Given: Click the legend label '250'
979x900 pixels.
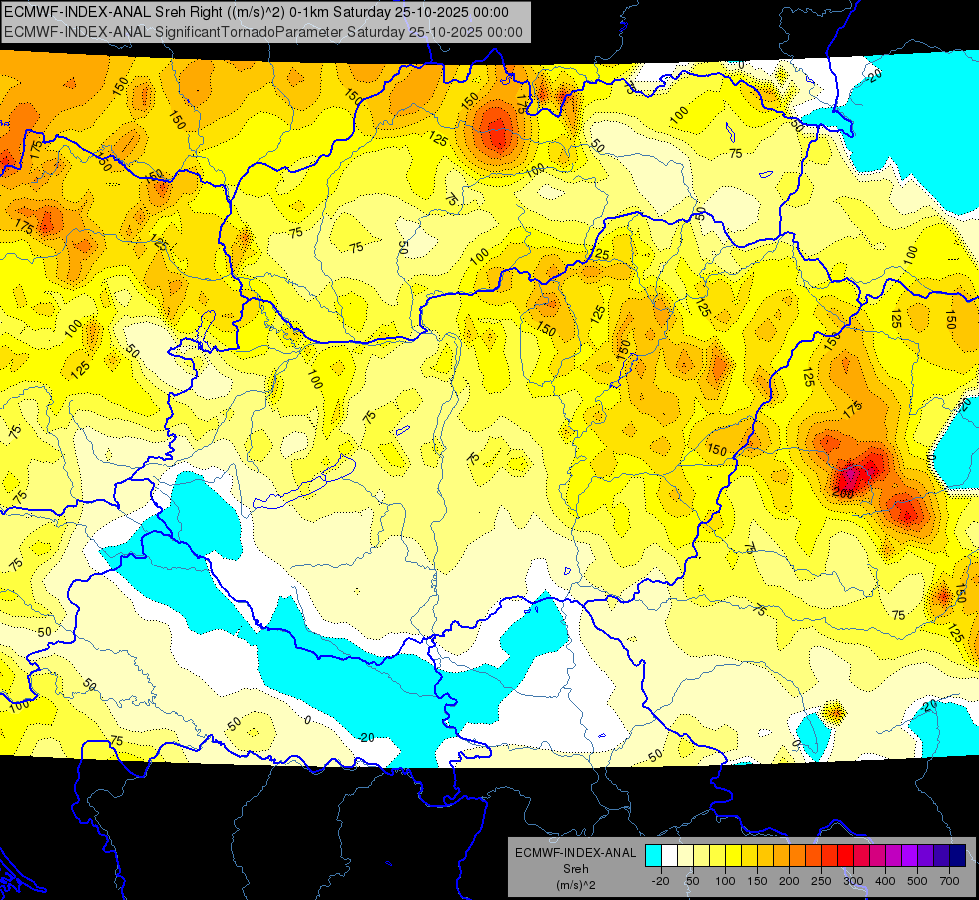Looking at the screenshot, I should coord(821,881).
